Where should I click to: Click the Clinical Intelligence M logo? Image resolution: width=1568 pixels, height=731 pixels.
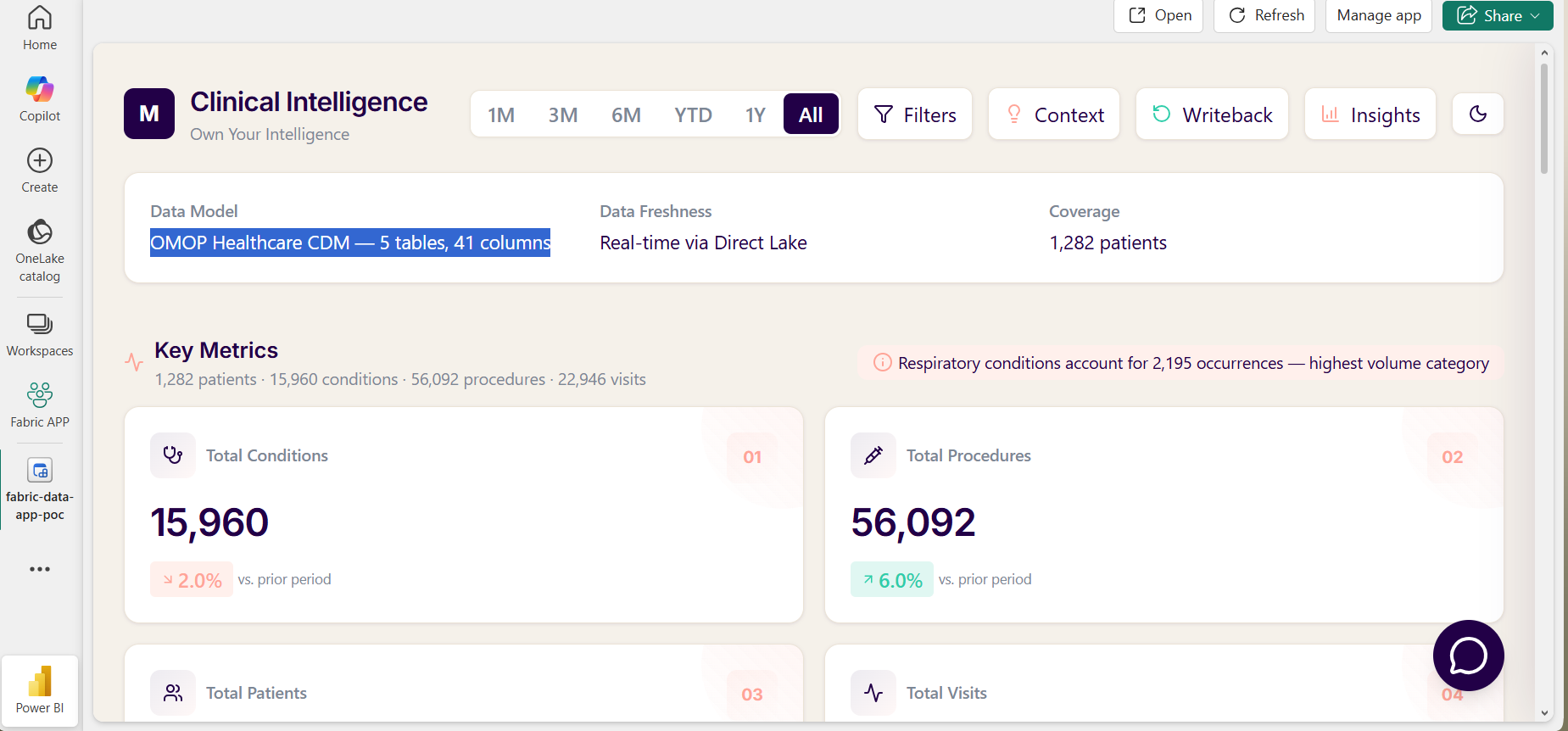pos(149,114)
